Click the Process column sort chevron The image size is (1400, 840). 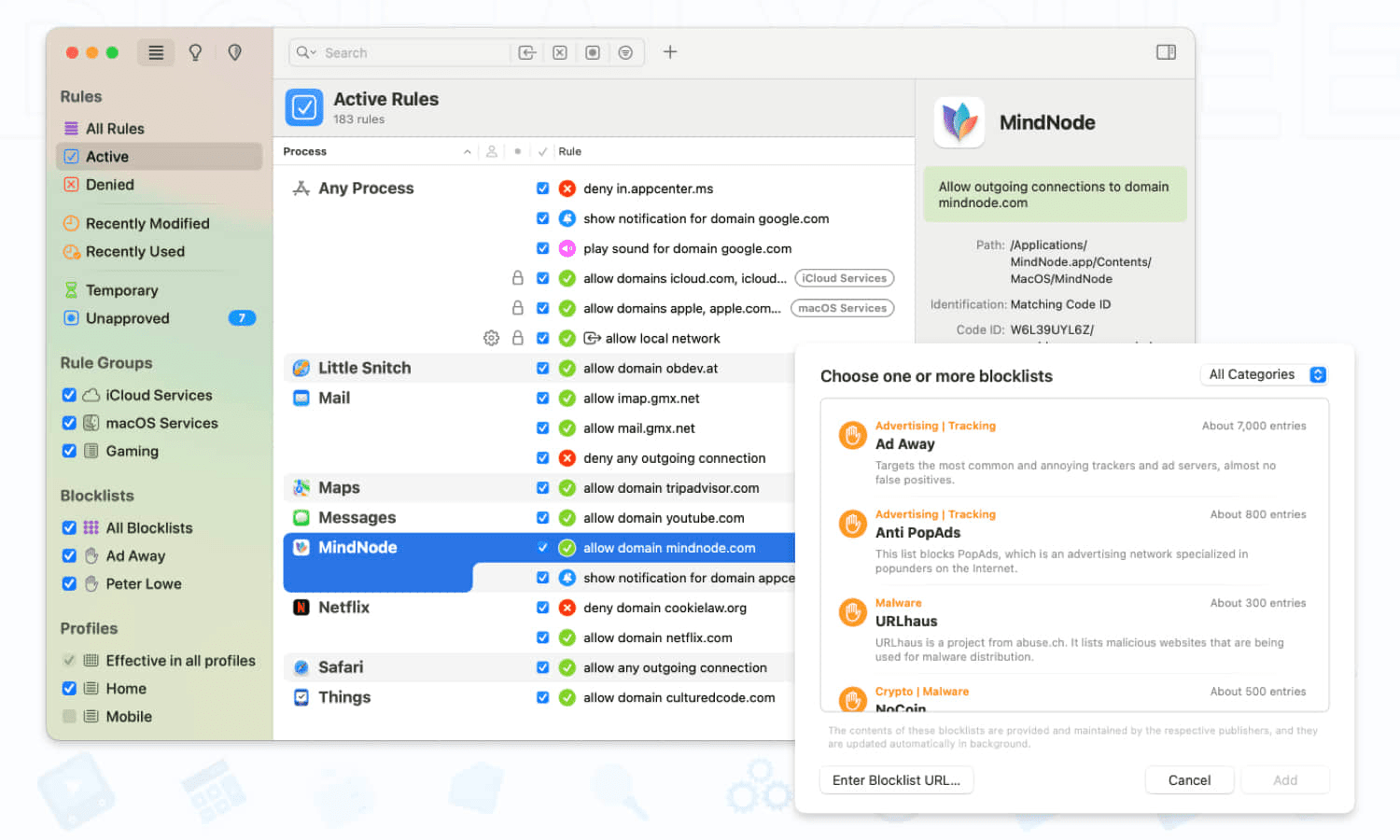pos(467,151)
